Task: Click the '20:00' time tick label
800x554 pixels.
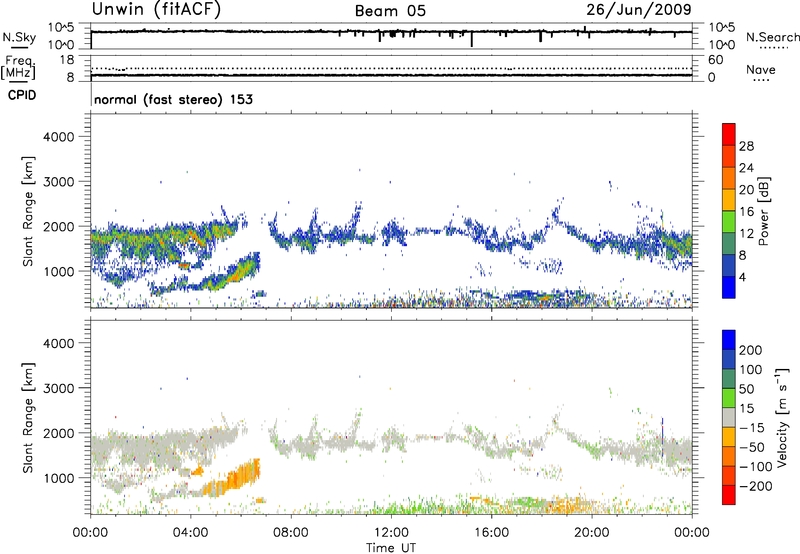Action: click(x=592, y=533)
